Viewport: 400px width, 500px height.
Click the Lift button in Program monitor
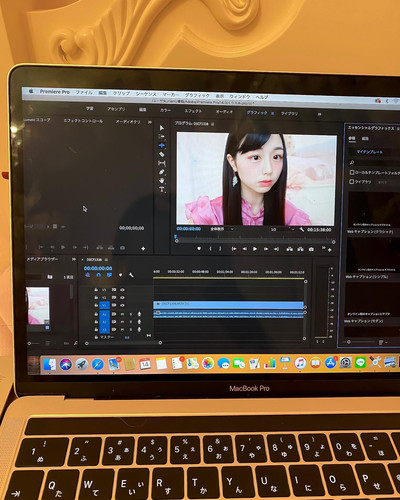click(290, 249)
